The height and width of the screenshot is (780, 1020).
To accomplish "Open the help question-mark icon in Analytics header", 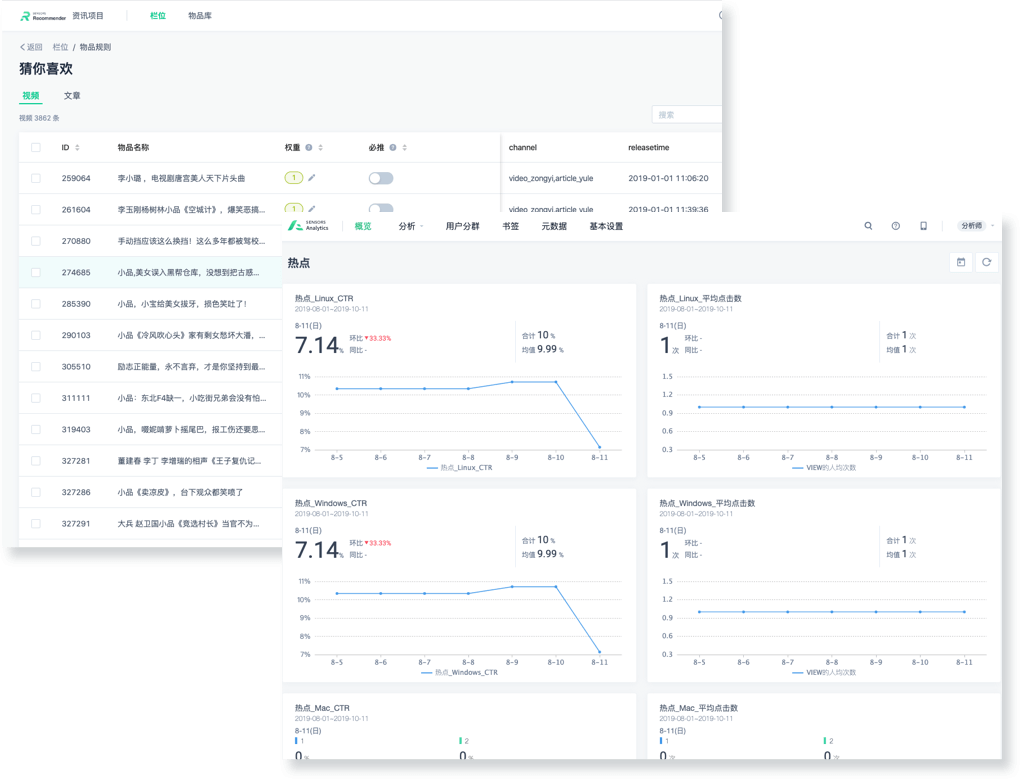I will [896, 226].
